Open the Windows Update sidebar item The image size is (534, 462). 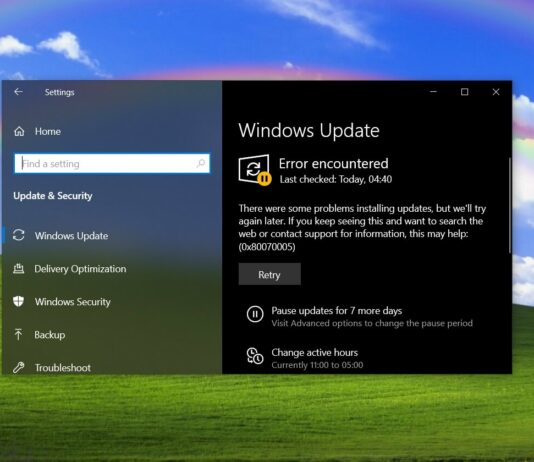[71, 236]
